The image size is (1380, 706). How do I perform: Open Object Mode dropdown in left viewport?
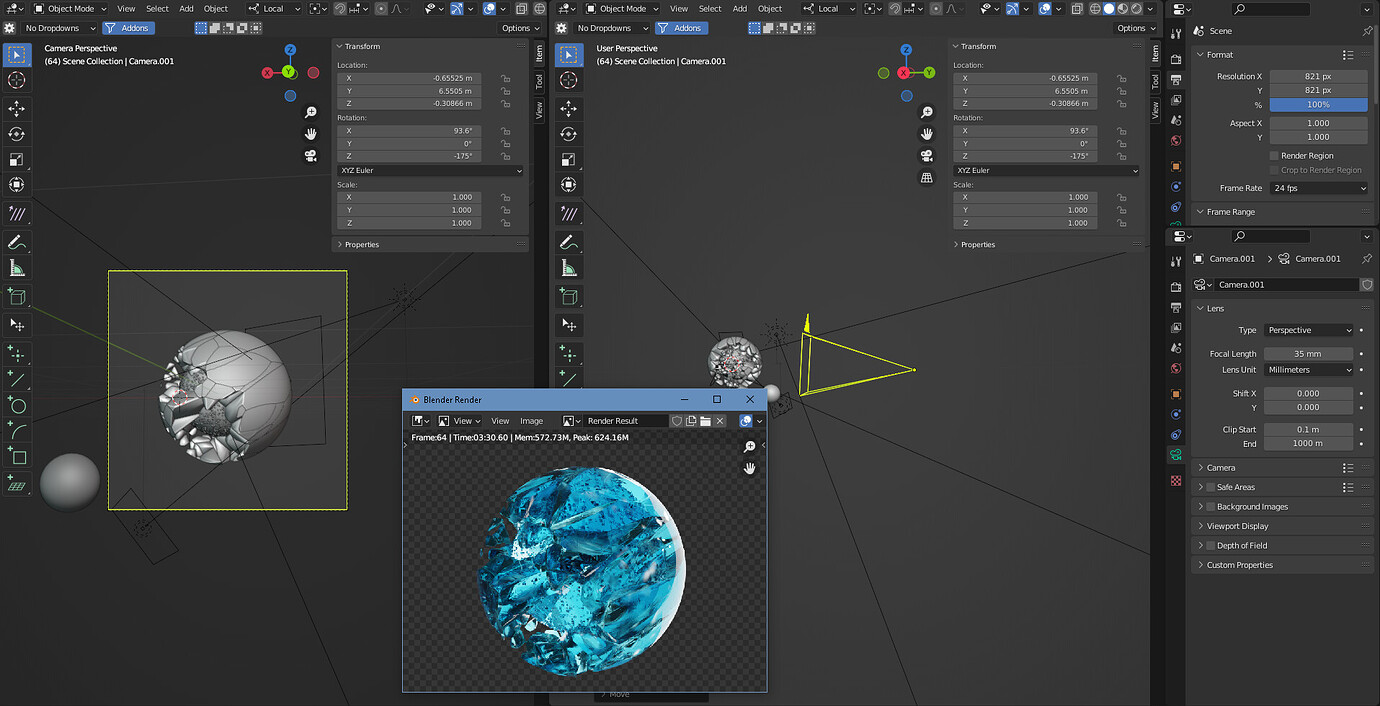71,9
